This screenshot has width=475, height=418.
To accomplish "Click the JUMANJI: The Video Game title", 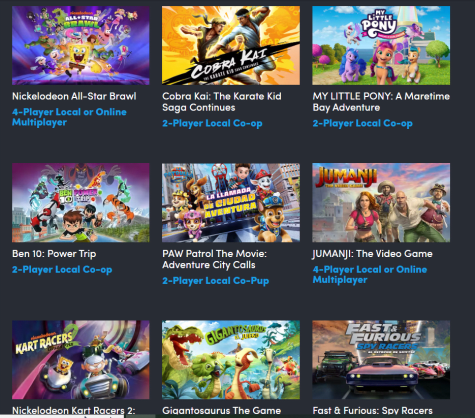I will coord(372,254).
